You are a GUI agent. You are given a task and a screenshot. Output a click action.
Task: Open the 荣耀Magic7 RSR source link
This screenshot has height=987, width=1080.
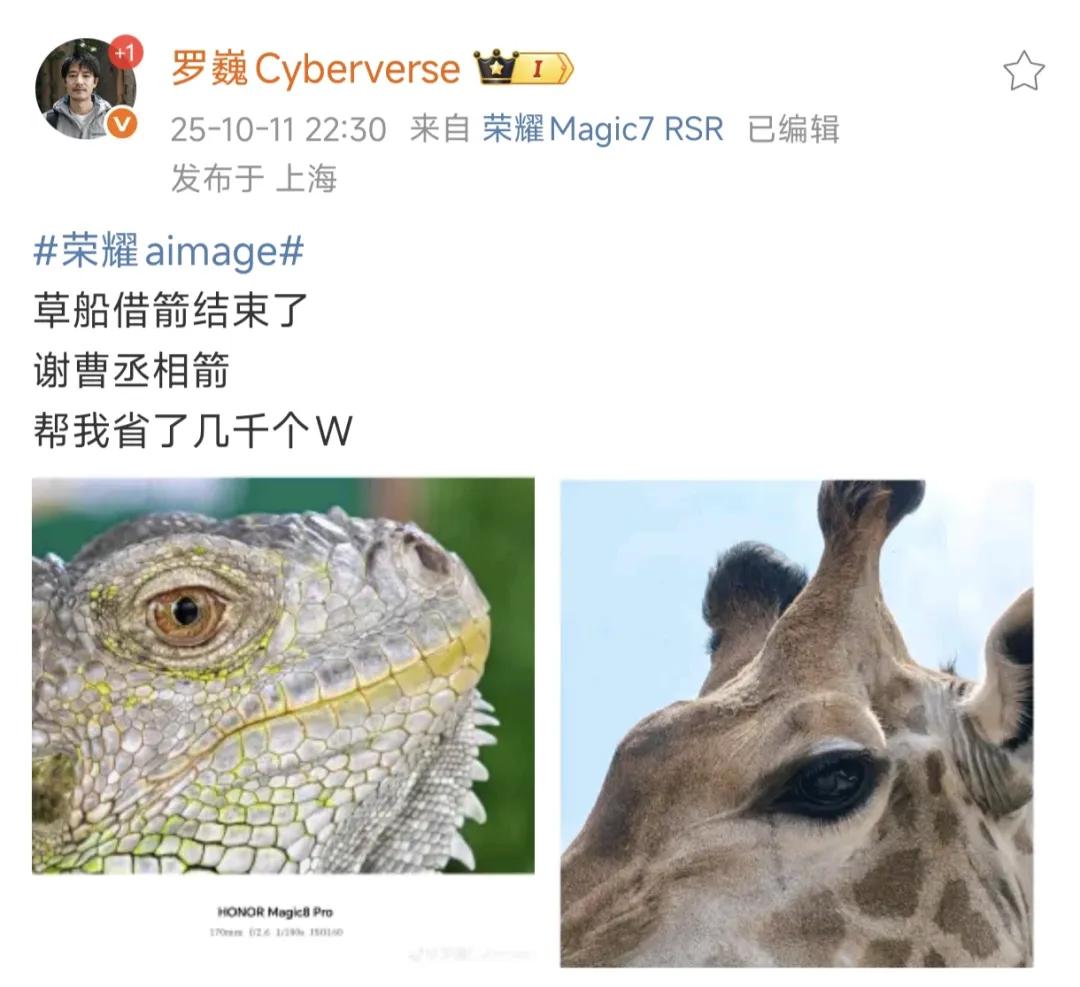click(x=603, y=129)
